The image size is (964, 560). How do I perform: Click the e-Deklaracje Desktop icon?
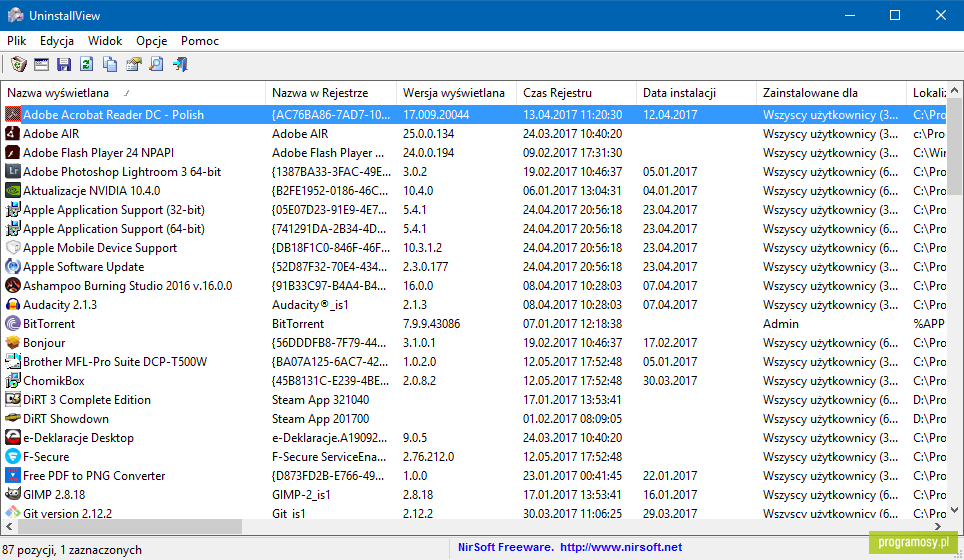[x=12, y=438]
